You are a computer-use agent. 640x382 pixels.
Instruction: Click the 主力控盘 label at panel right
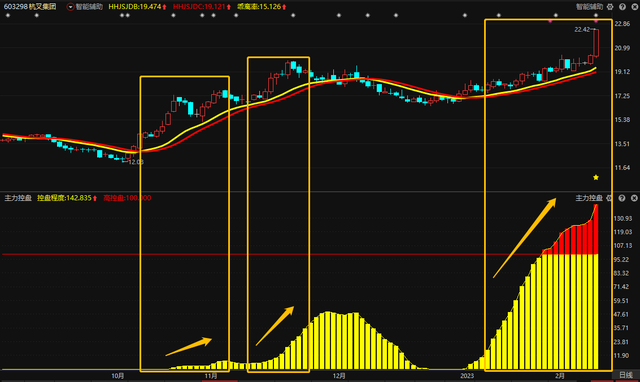coord(589,198)
